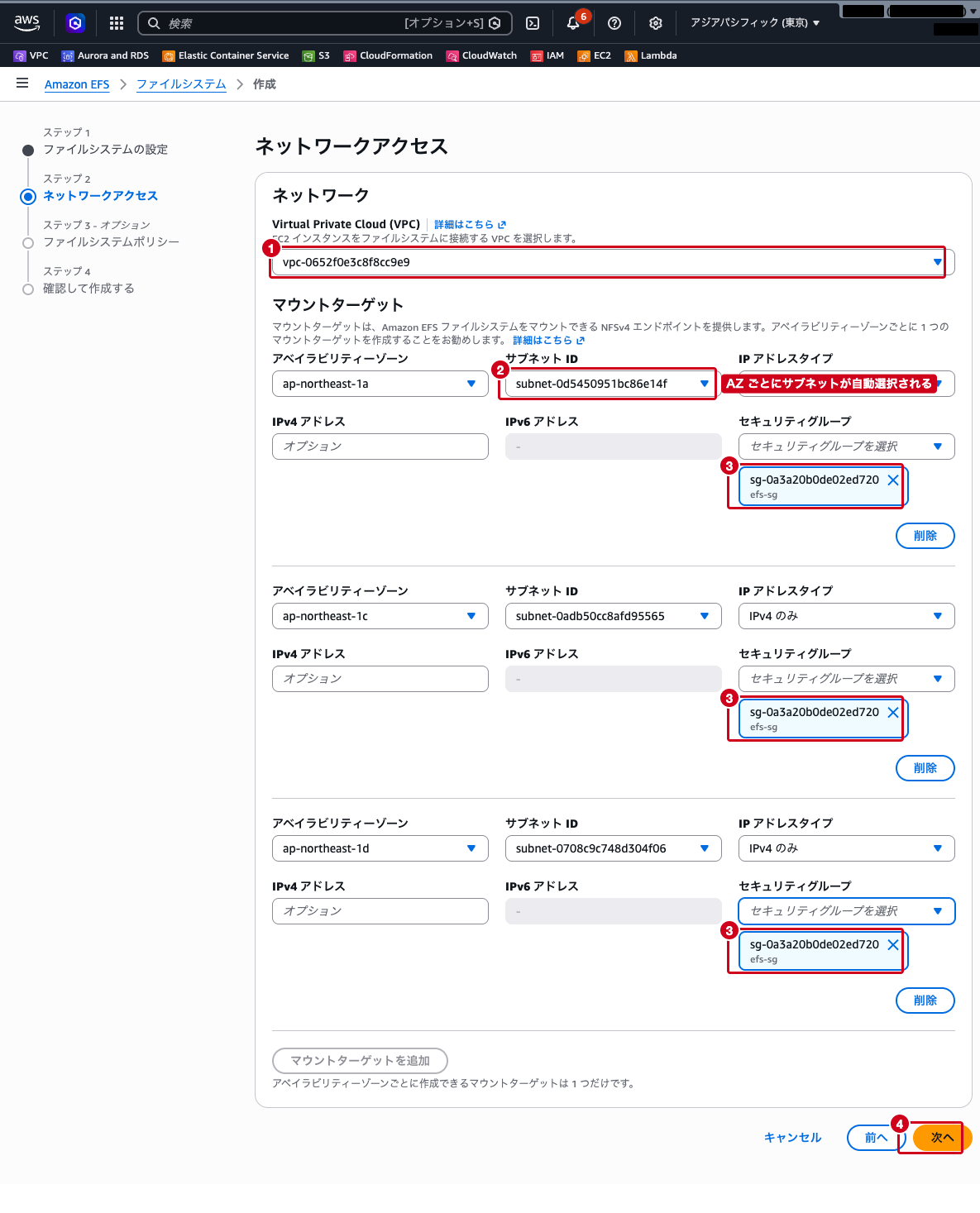Viewport: 980px width, 1213px height.
Task: Open Elastic Container Service shortcut
Action: coord(226,55)
